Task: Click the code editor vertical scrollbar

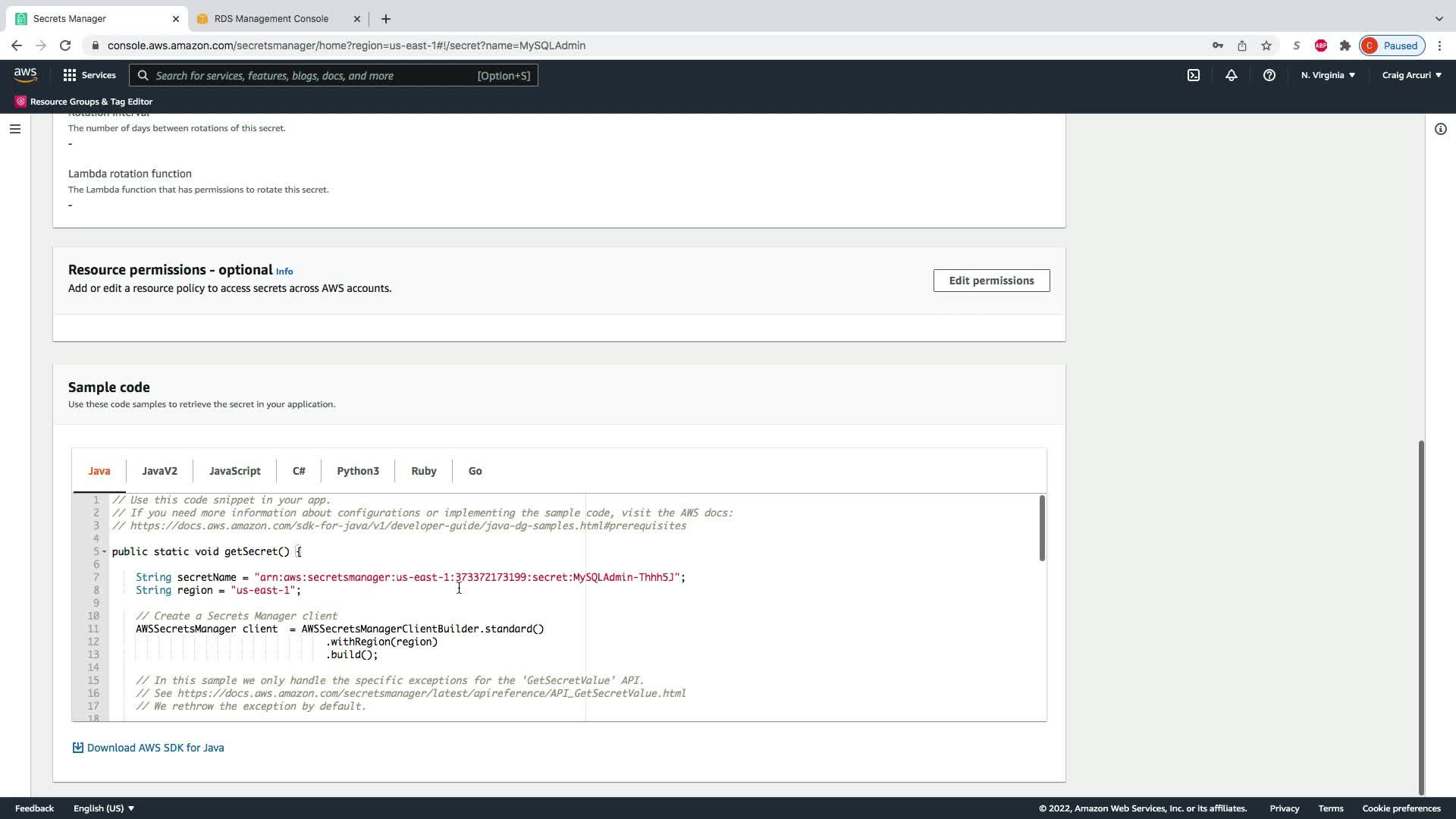Action: pos(1042,529)
